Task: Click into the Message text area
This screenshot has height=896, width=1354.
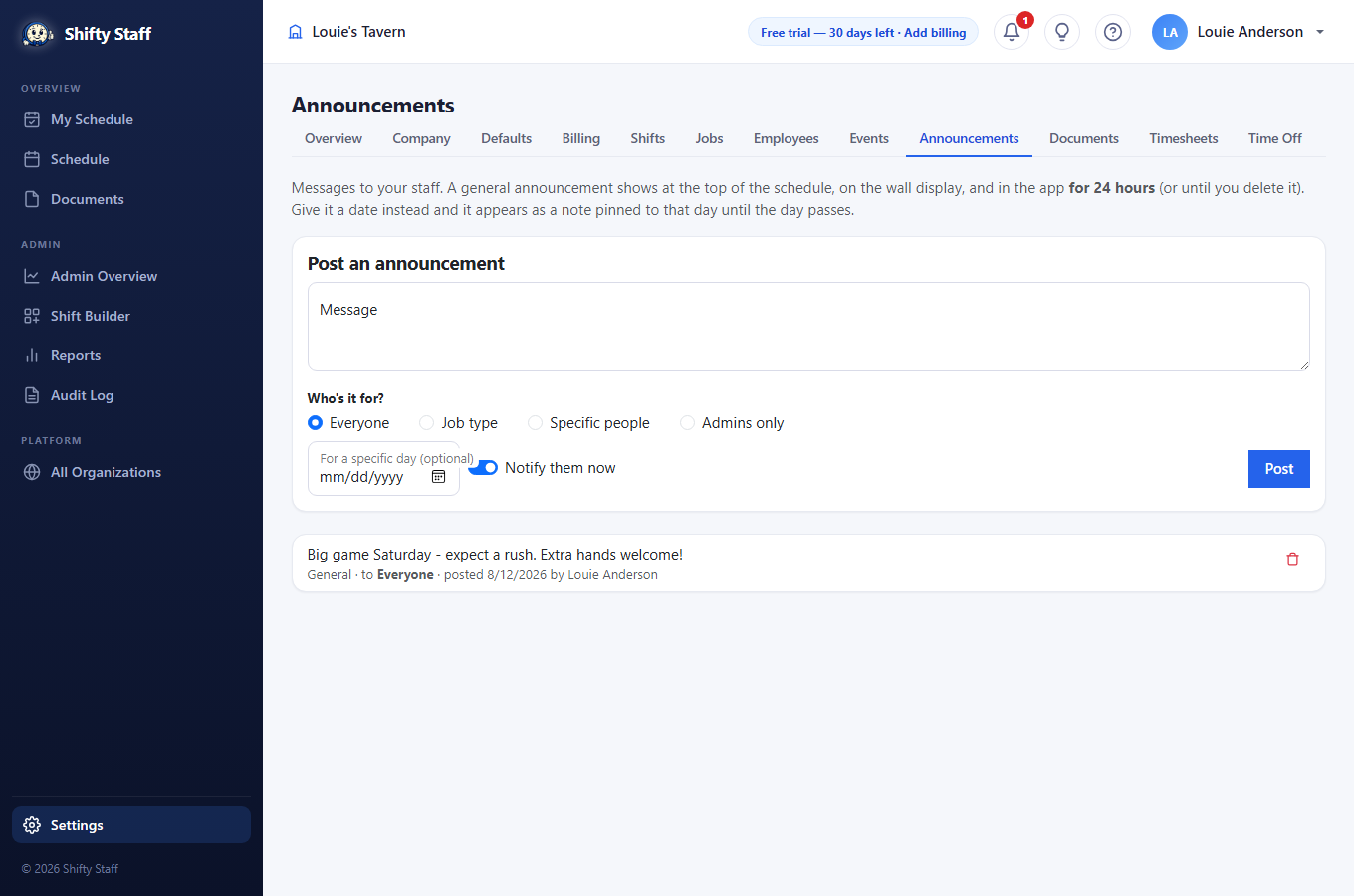Action: pyautogui.click(x=808, y=327)
